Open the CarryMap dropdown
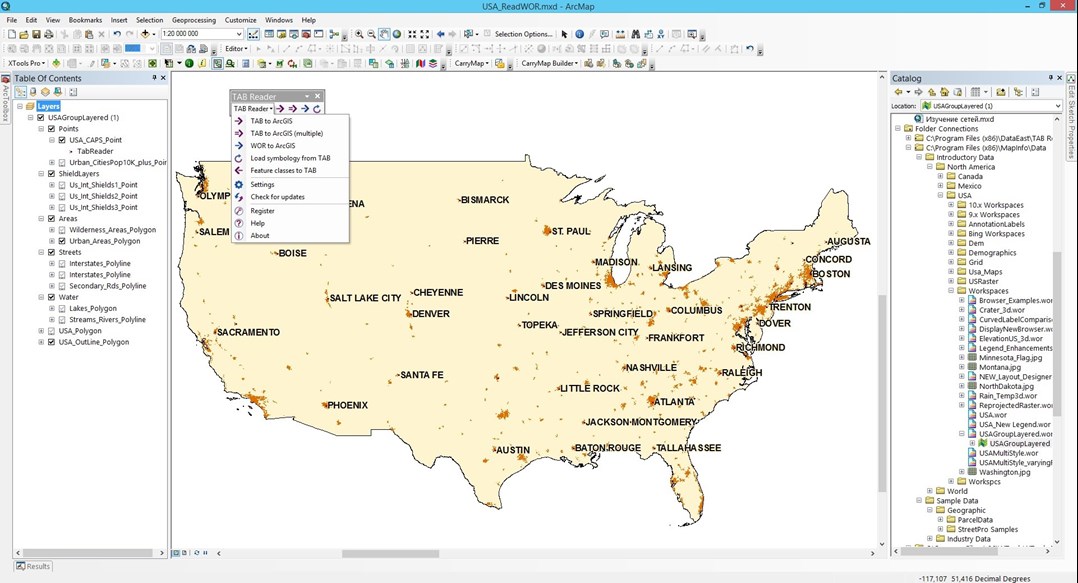Image resolution: width=1078 pixels, height=583 pixels. [471, 63]
